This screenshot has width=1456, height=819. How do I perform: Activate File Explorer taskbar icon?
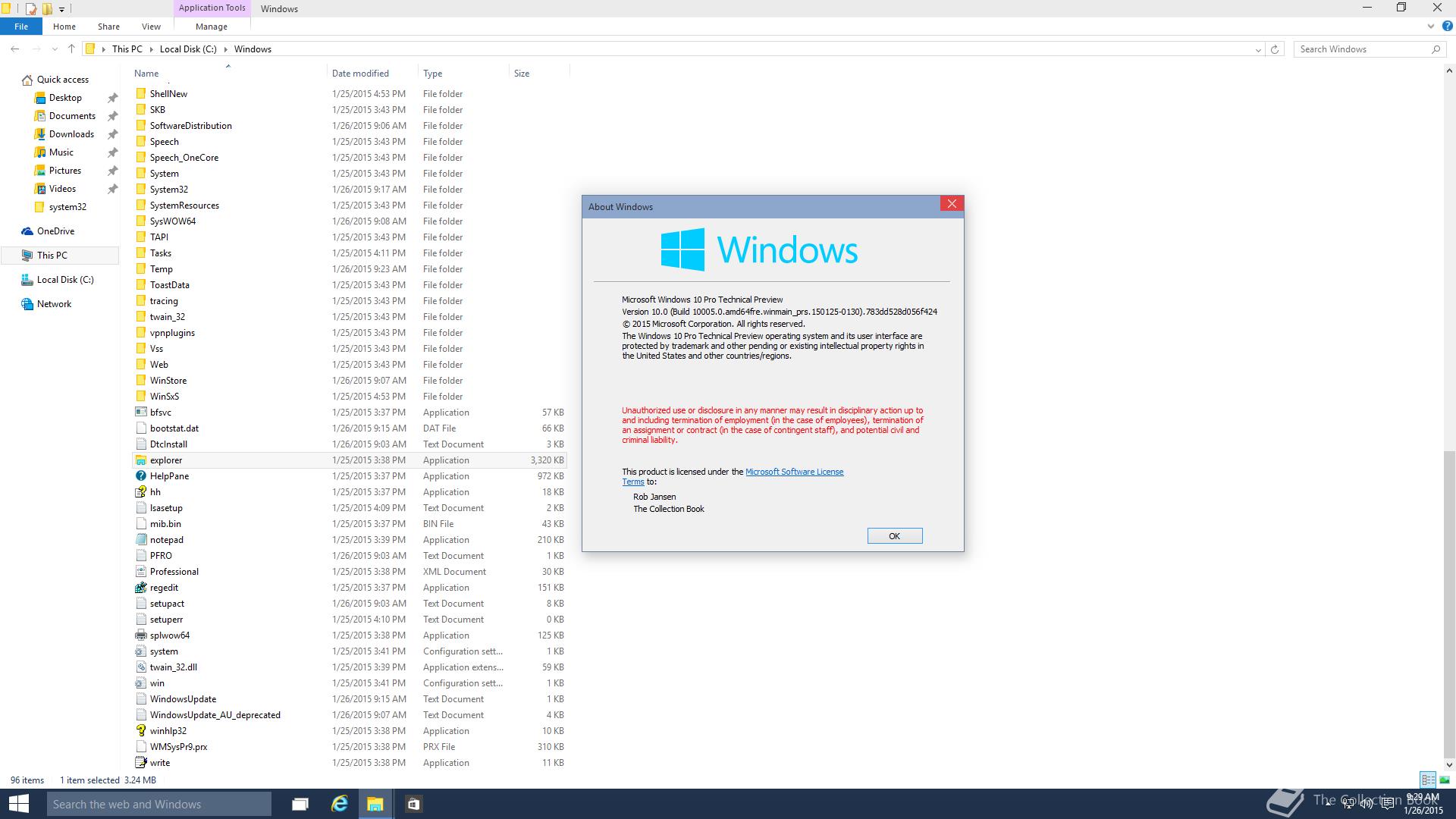point(375,804)
